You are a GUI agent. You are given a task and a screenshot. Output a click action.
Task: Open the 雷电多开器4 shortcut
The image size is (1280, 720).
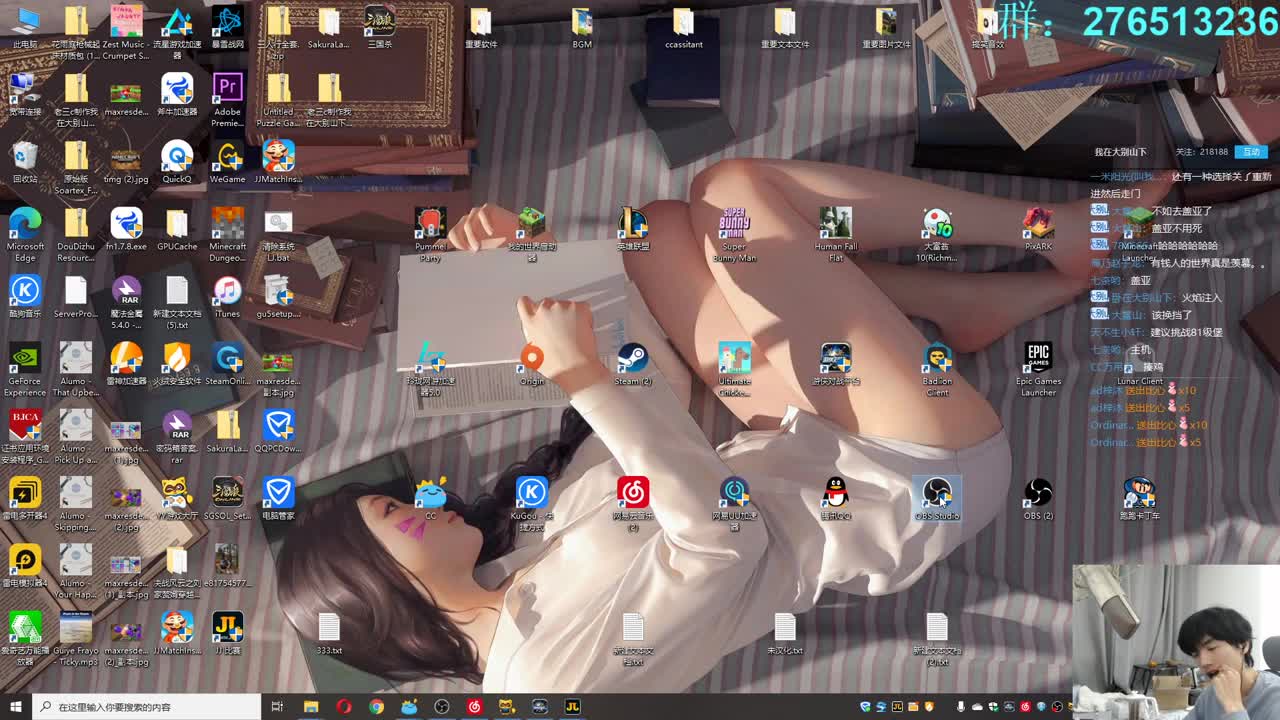(x=25, y=499)
